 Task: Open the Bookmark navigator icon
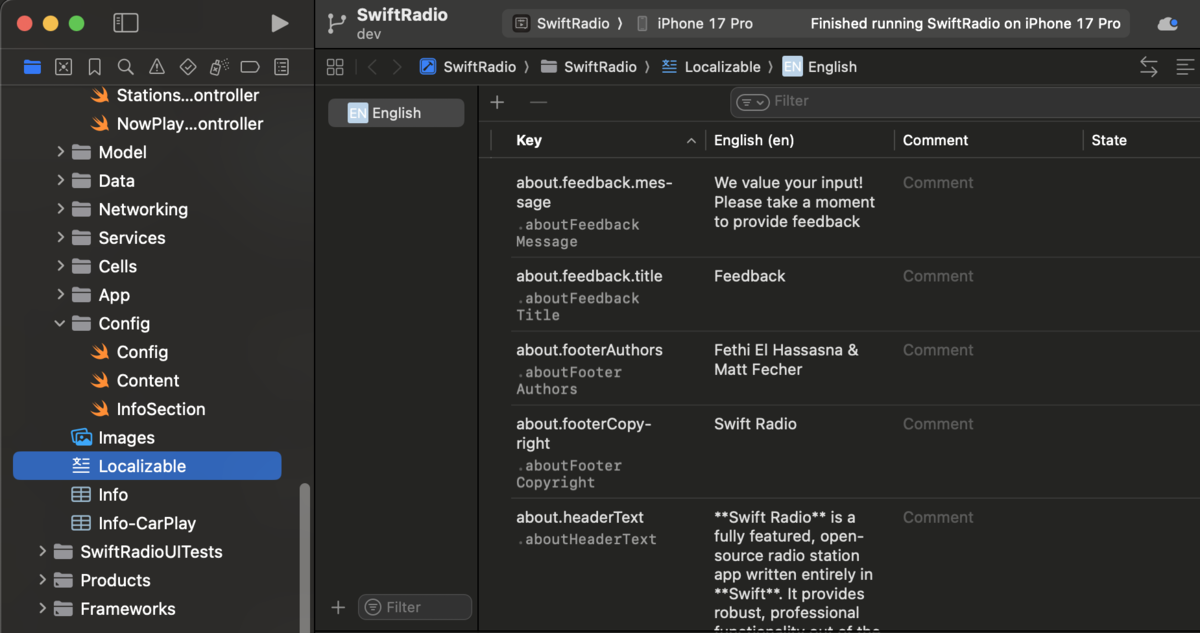(94, 67)
